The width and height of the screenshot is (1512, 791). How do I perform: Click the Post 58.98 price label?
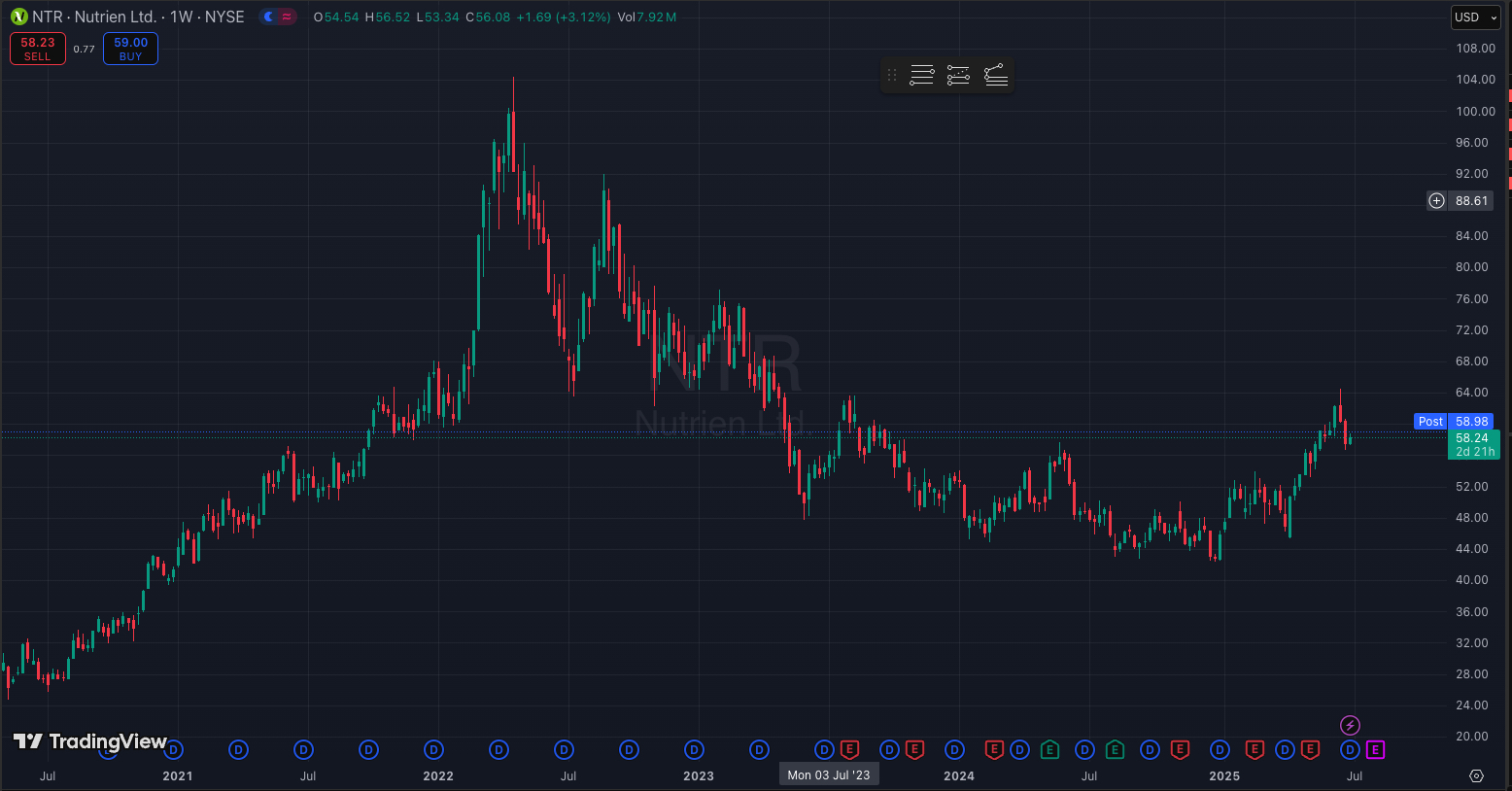click(1453, 422)
